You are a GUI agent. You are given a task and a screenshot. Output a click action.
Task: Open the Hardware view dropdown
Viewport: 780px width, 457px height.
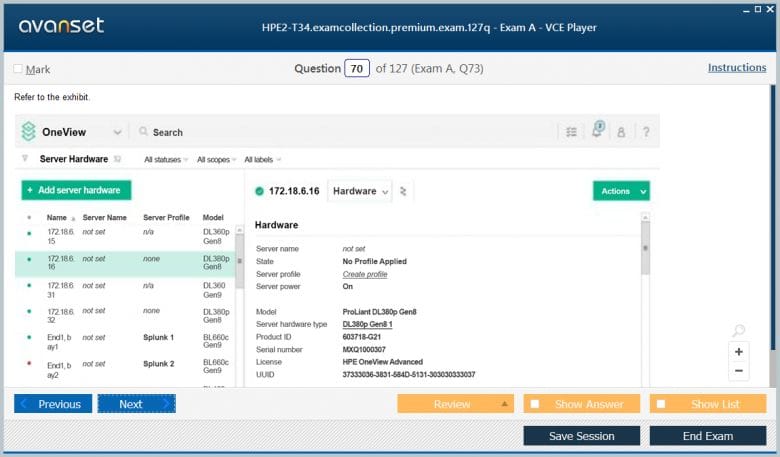tap(360, 191)
